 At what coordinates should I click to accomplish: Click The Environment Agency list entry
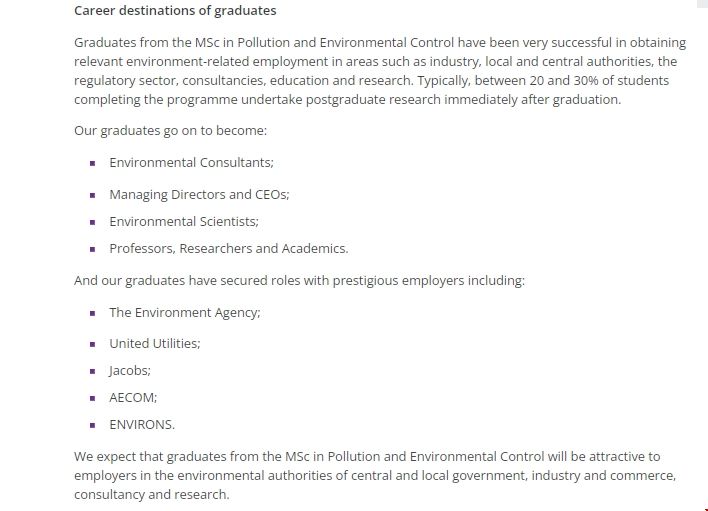coord(184,312)
